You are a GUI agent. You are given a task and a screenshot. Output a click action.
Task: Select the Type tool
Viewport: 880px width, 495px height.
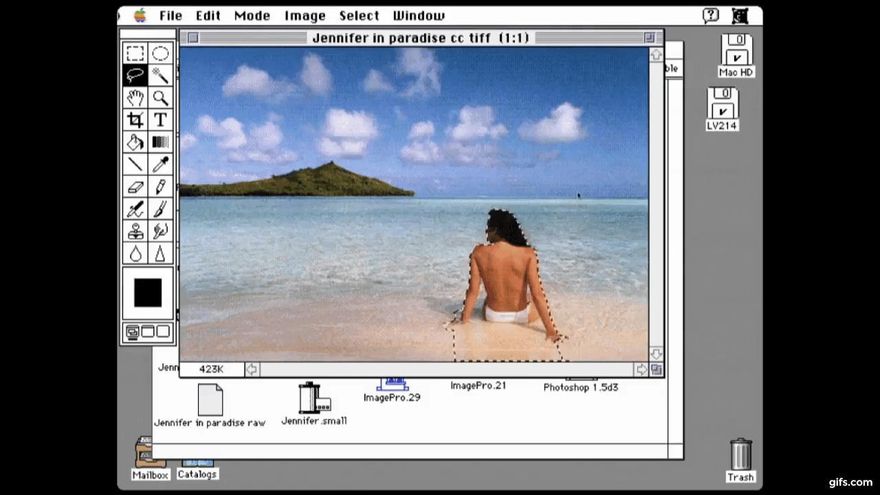(x=161, y=120)
